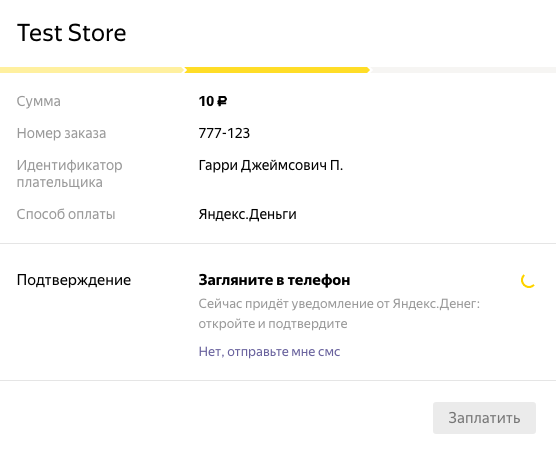The image size is (556, 454).
Task: Click the 'Загляните в телефон' heading
Action: (x=274, y=280)
